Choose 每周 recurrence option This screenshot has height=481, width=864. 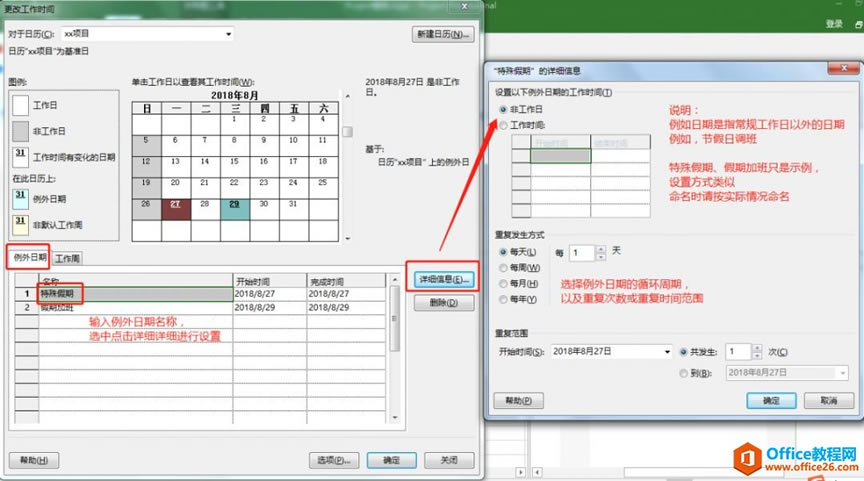tap(503, 268)
